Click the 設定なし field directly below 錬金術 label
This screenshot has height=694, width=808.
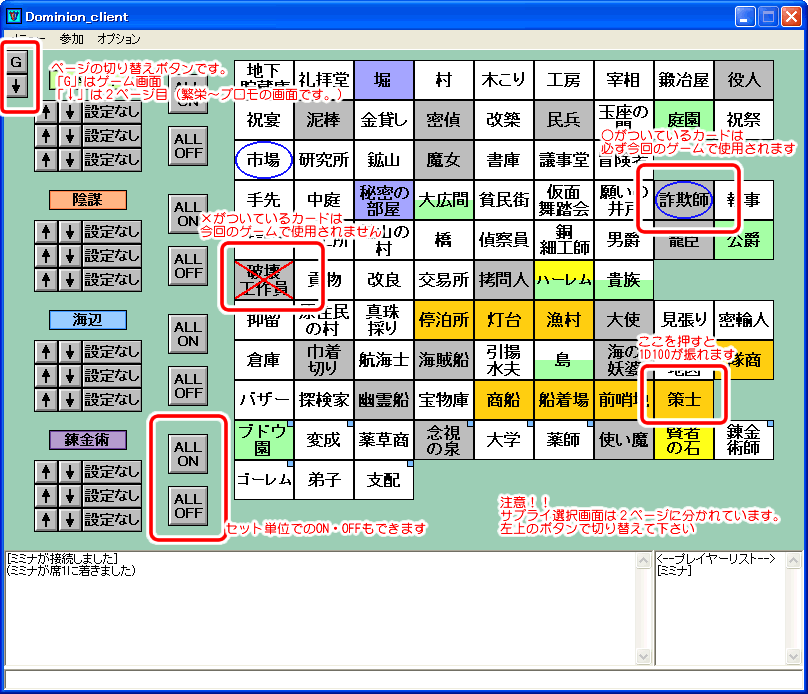112,472
